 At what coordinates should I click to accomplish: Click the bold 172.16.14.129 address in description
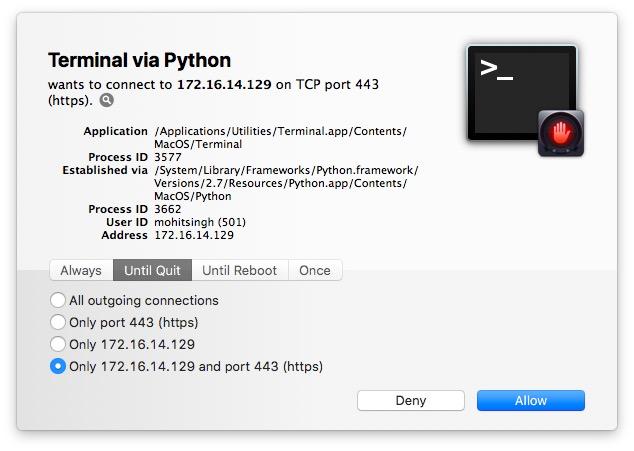pos(224,85)
